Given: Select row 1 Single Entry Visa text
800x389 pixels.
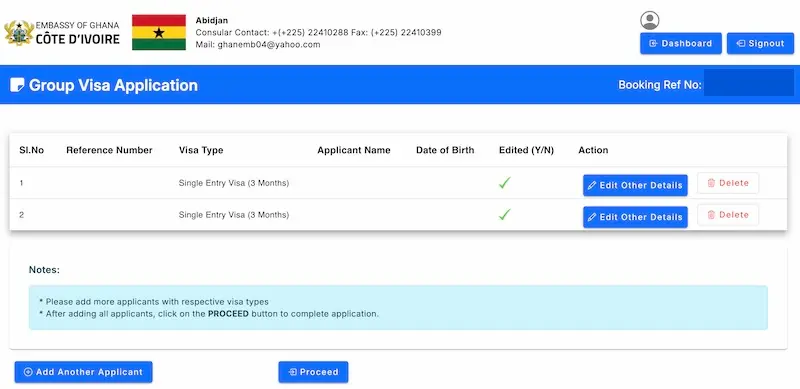Looking at the screenshot, I should coord(234,183).
